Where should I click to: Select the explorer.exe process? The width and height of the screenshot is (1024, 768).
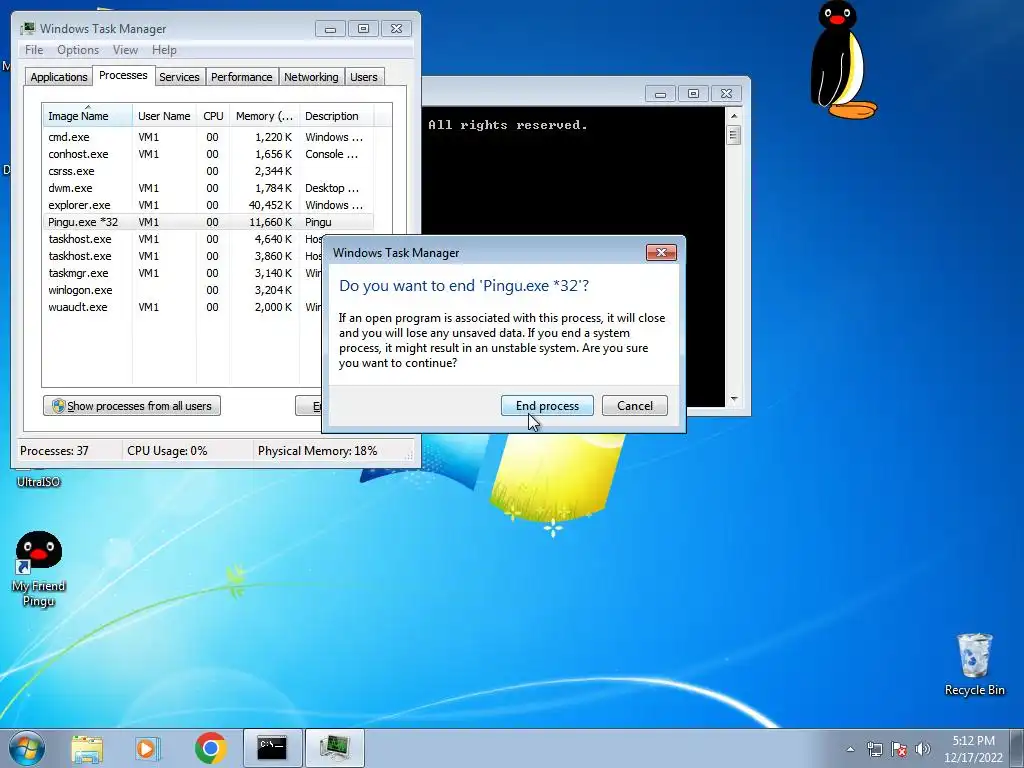(x=208, y=205)
